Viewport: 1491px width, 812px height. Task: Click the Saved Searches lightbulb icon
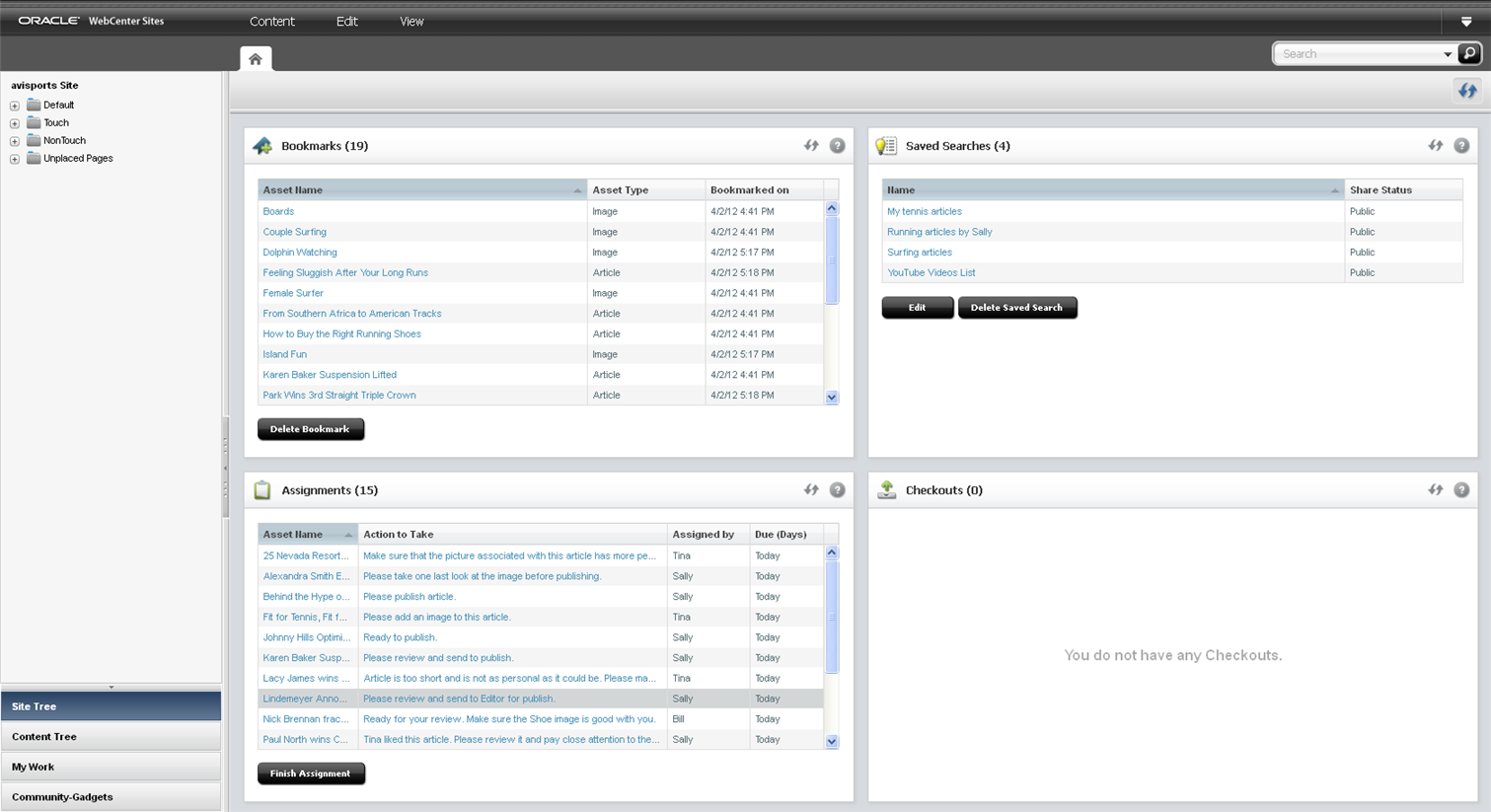tap(886, 146)
